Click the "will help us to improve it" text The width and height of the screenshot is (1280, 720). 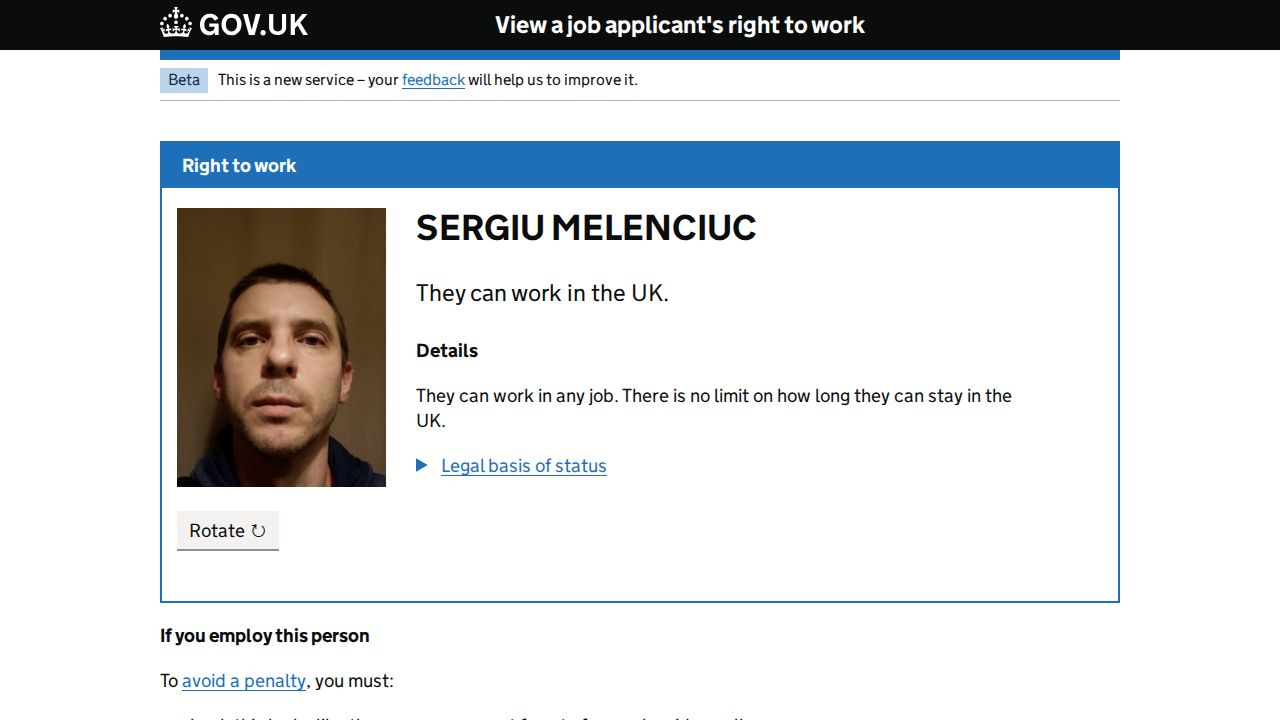pyautogui.click(x=552, y=80)
